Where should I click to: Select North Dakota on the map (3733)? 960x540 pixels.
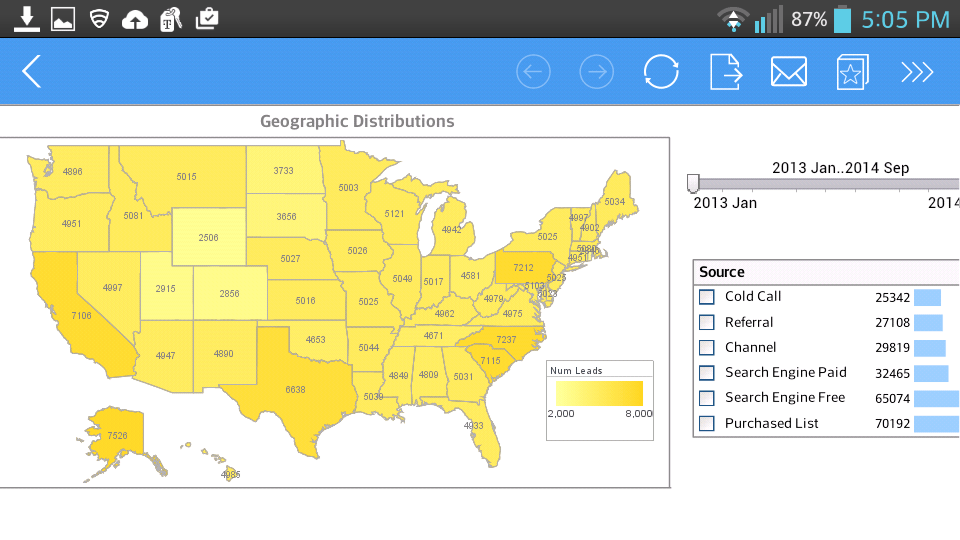(x=283, y=170)
